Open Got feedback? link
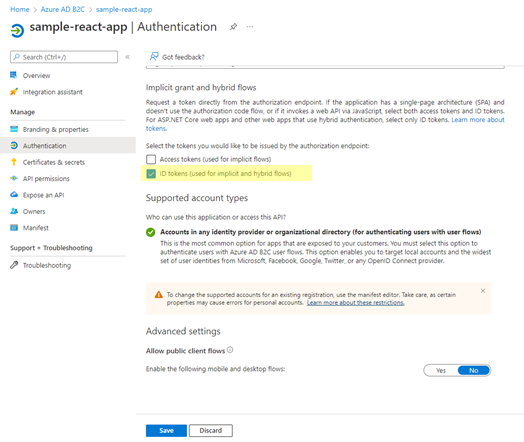This screenshot has height=442, width=524. [183, 57]
